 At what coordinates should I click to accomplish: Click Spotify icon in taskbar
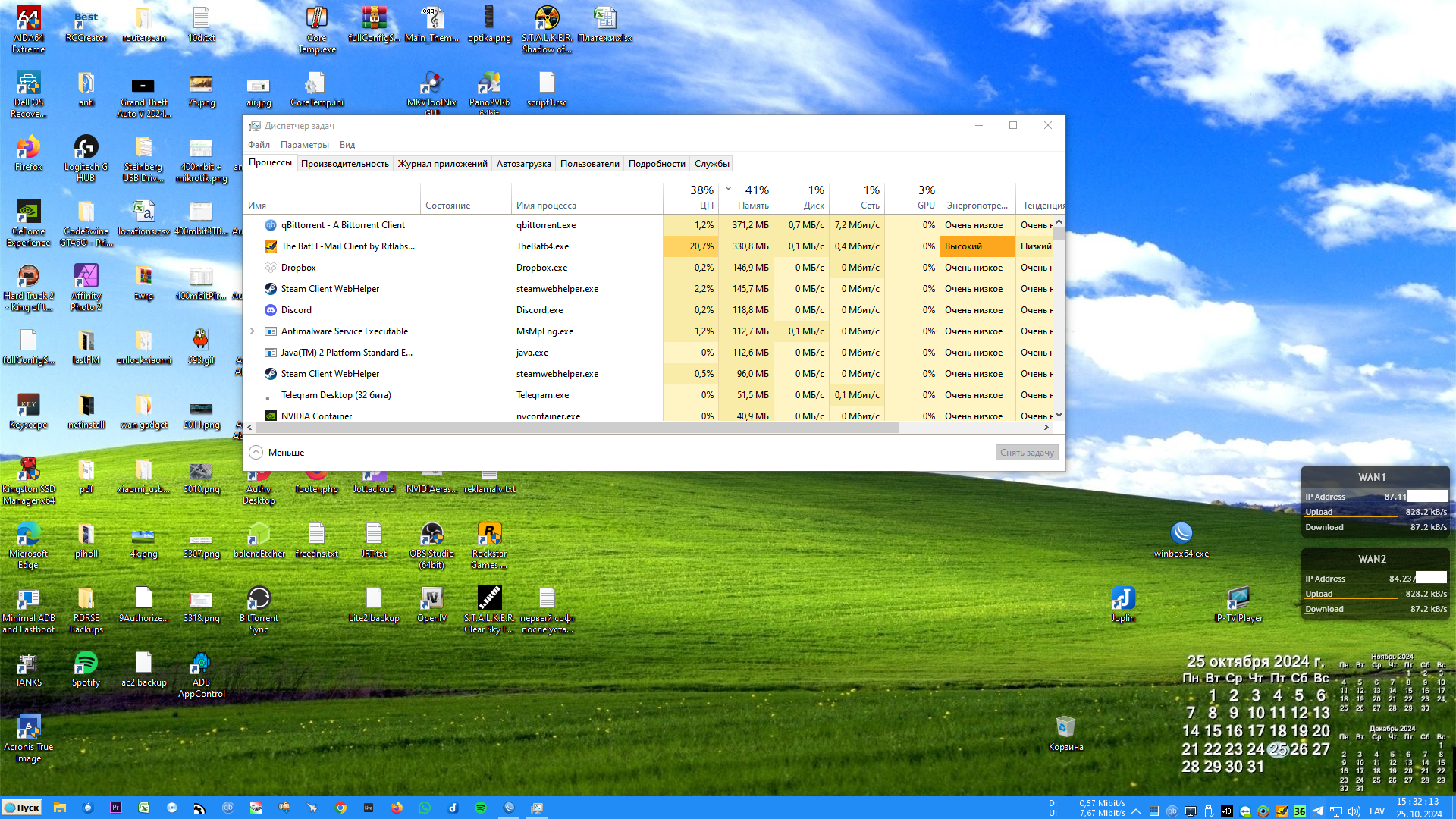click(481, 808)
